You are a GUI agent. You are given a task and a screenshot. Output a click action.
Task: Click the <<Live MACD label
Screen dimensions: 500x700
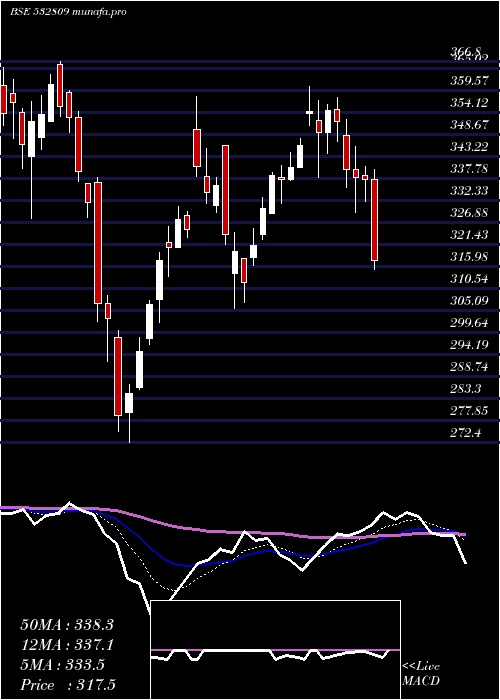421,674
